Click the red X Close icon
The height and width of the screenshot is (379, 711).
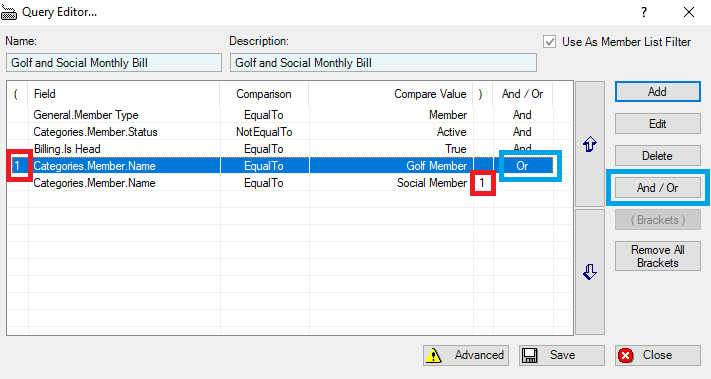tap(626, 355)
